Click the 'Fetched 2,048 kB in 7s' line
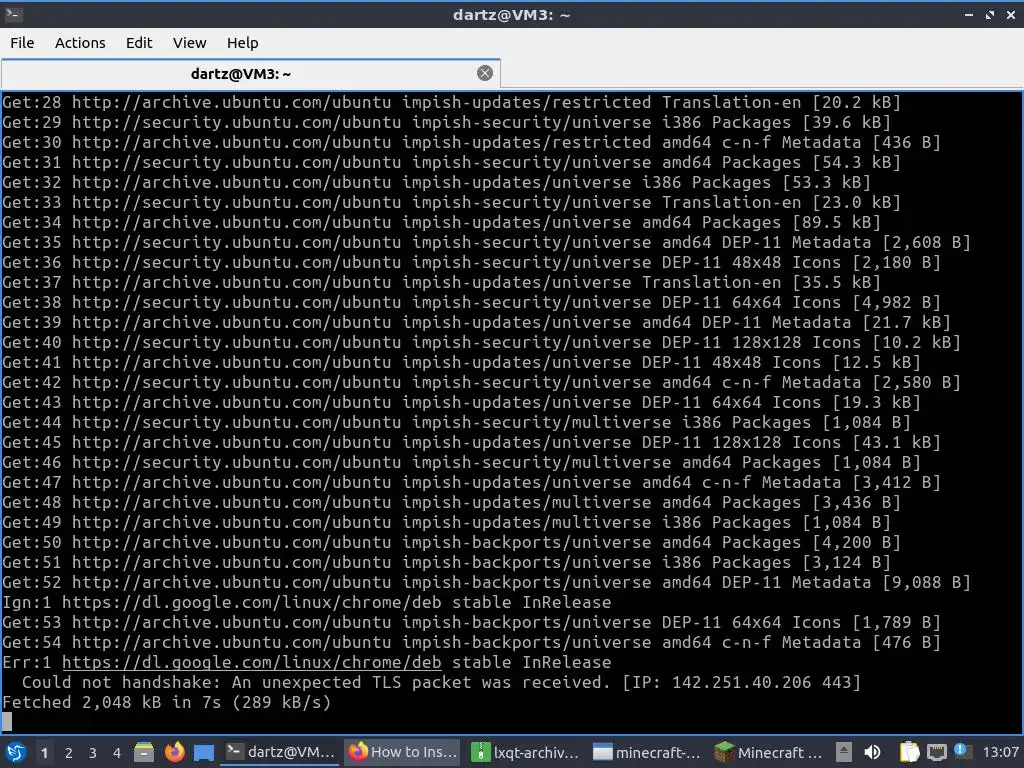Viewport: 1024px width, 768px height. point(167,703)
